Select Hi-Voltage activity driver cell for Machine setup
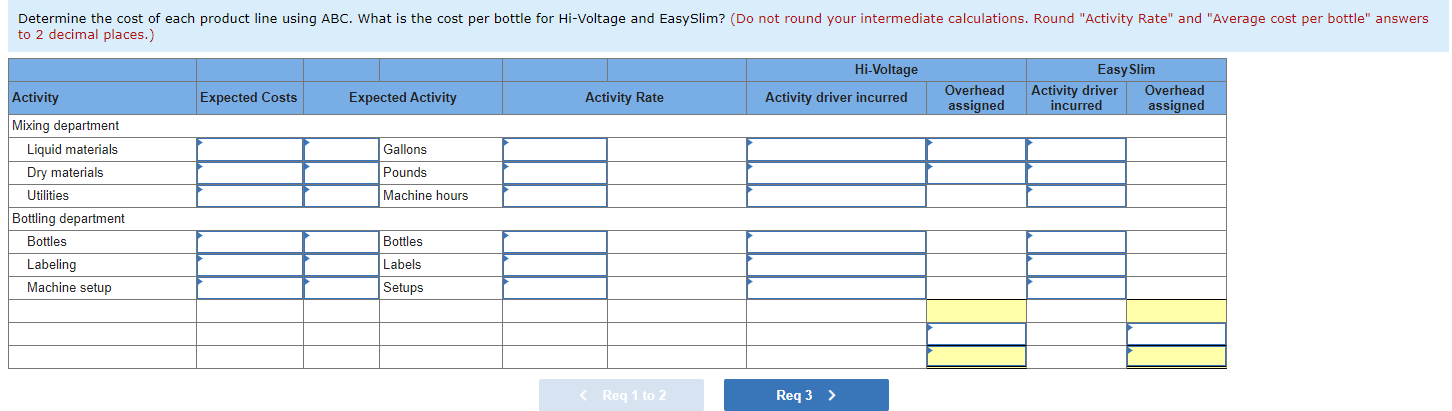The image size is (1452, 411). [836, 287]
